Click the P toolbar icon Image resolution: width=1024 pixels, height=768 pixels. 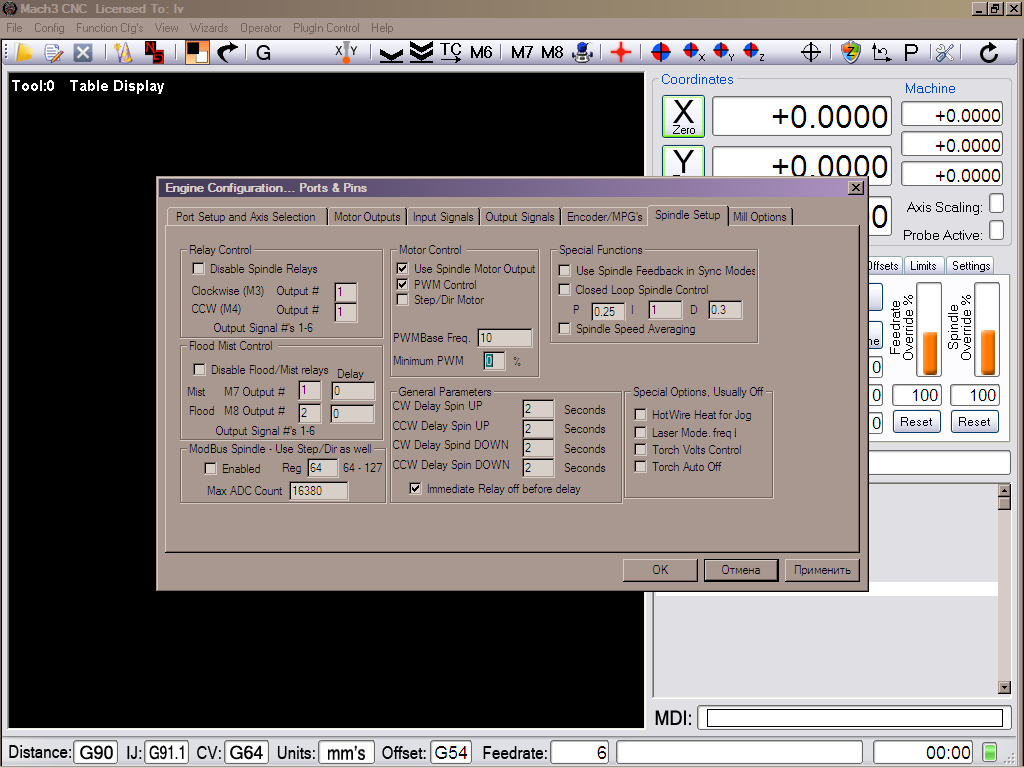click(x=911, y=52)
